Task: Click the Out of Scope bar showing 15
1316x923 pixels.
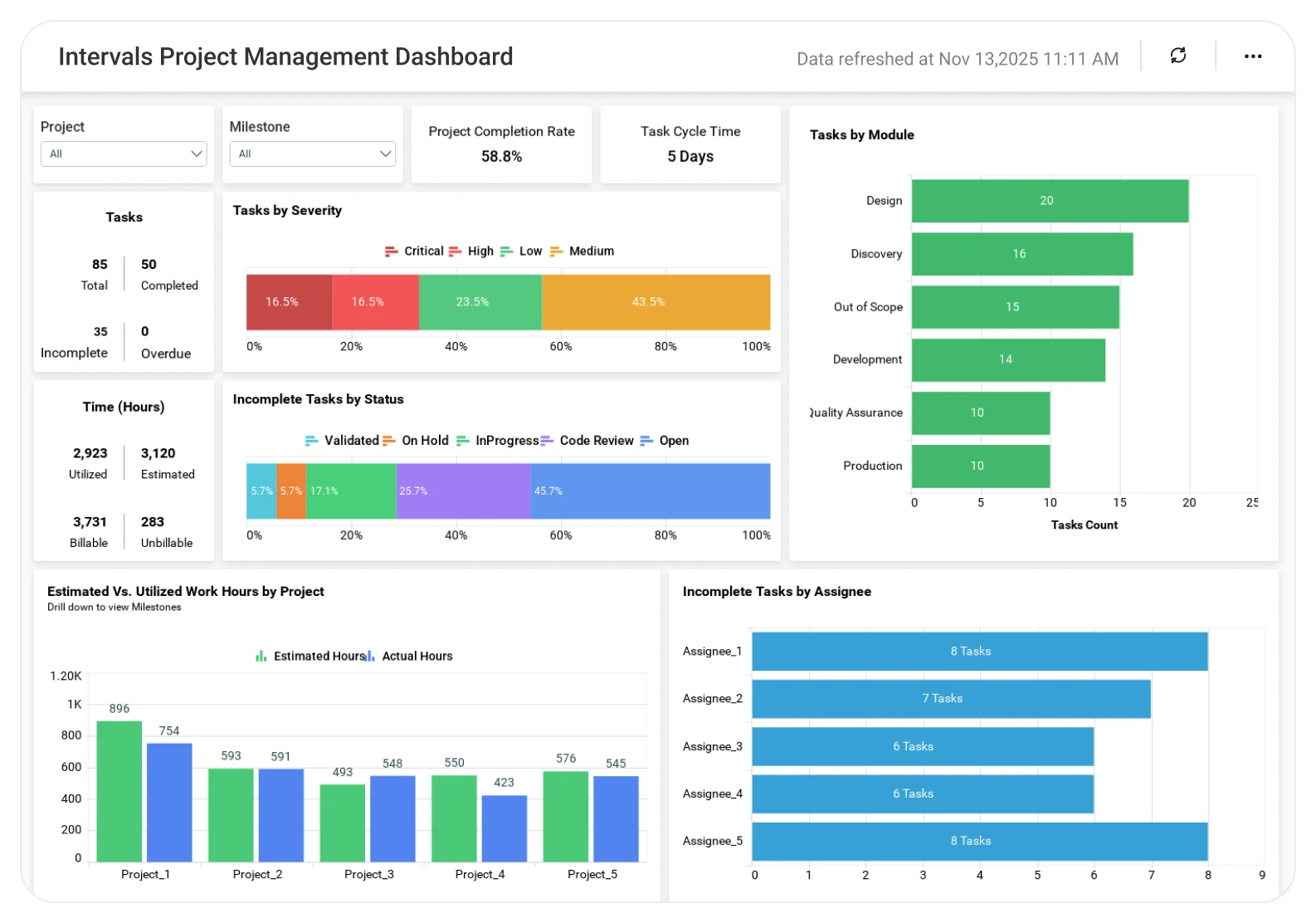Action: [x=1016, y=307]
